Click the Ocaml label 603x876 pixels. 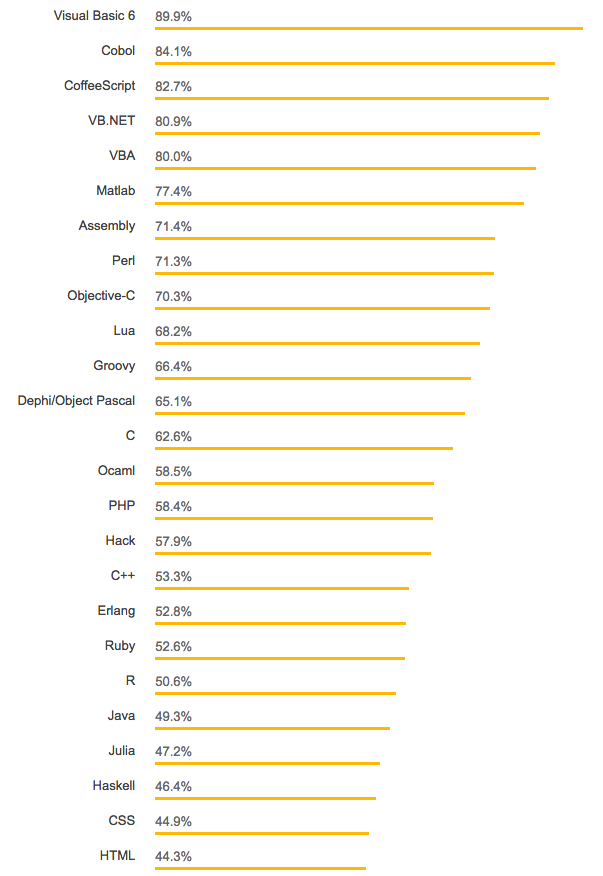pyautogui.click(x=116, y=471)
